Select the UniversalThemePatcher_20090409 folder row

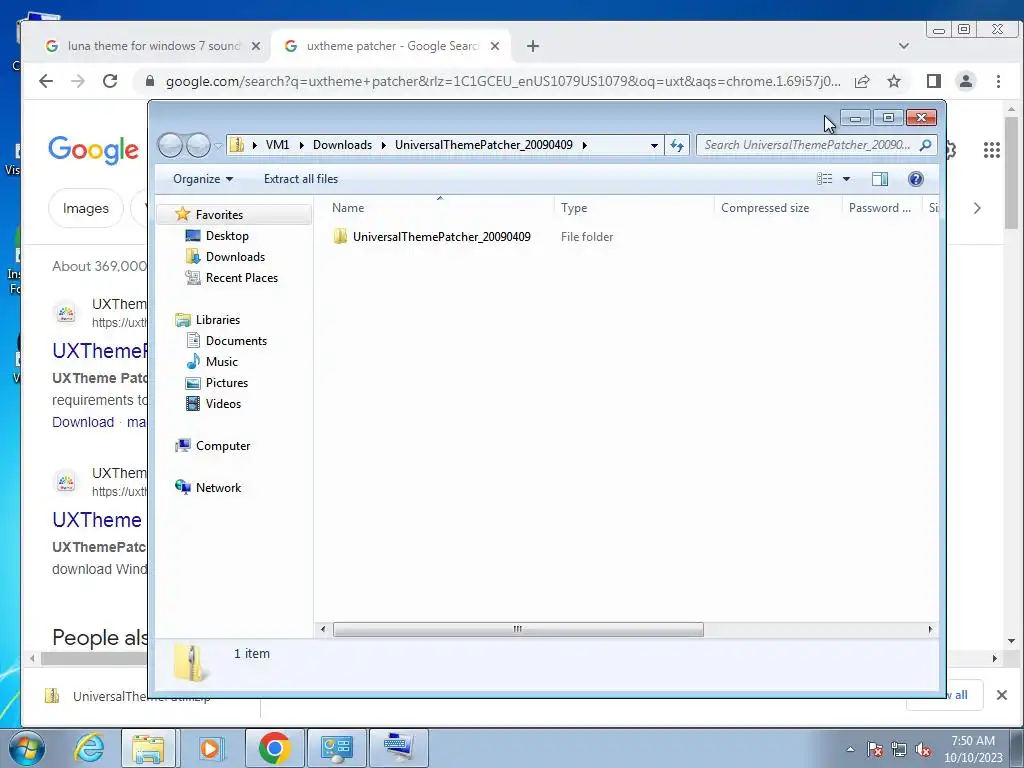pyautogui.click(x=441, y=237)
